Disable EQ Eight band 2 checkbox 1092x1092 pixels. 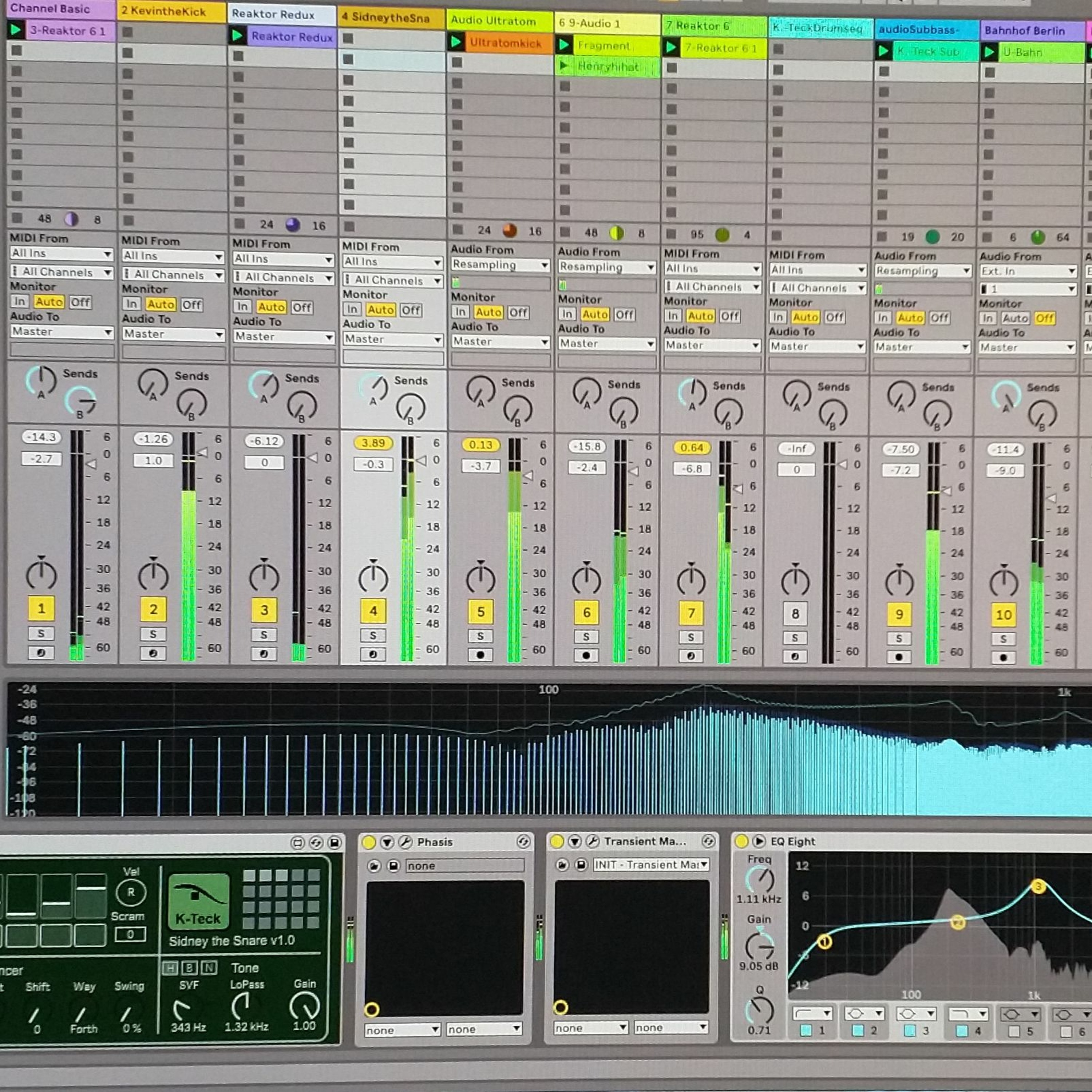coord(858,1030)
